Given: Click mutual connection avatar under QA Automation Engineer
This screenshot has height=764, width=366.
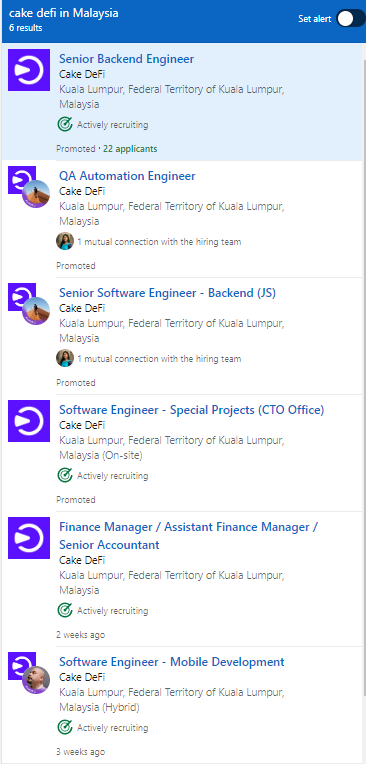Looking at the screenshot, I should [65, 241].
